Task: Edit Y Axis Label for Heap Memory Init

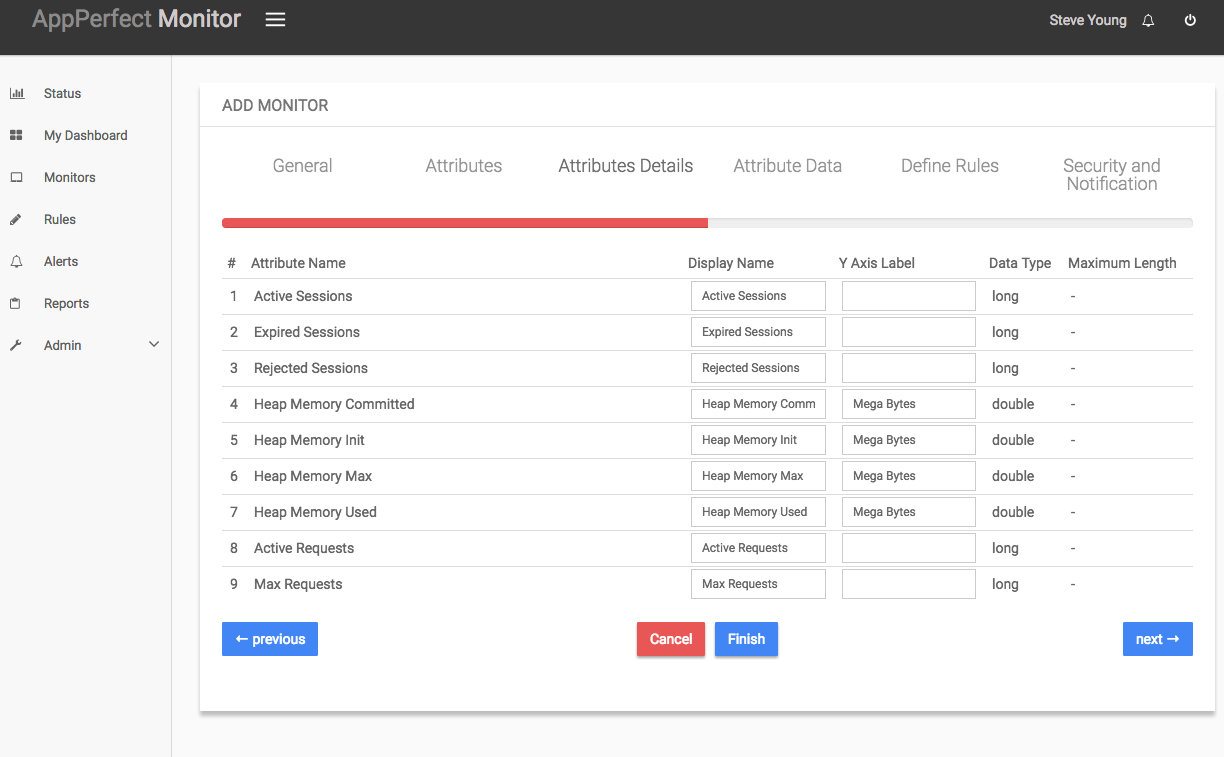Action: coord(909,440)
